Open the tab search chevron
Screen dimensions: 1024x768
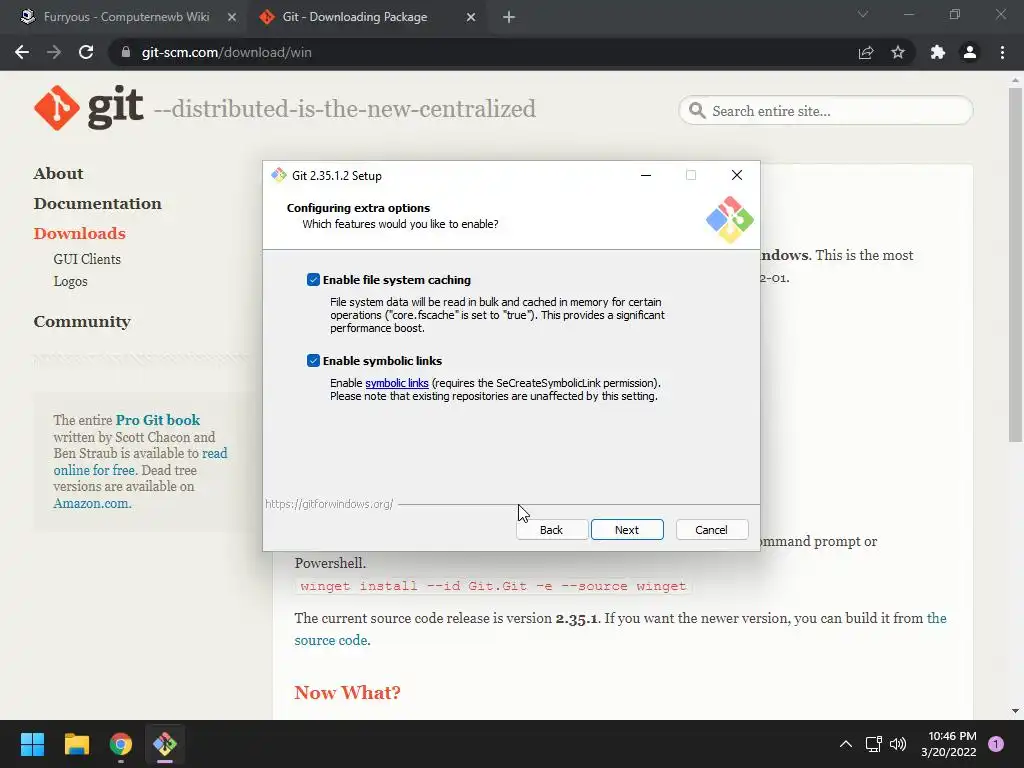863,14
